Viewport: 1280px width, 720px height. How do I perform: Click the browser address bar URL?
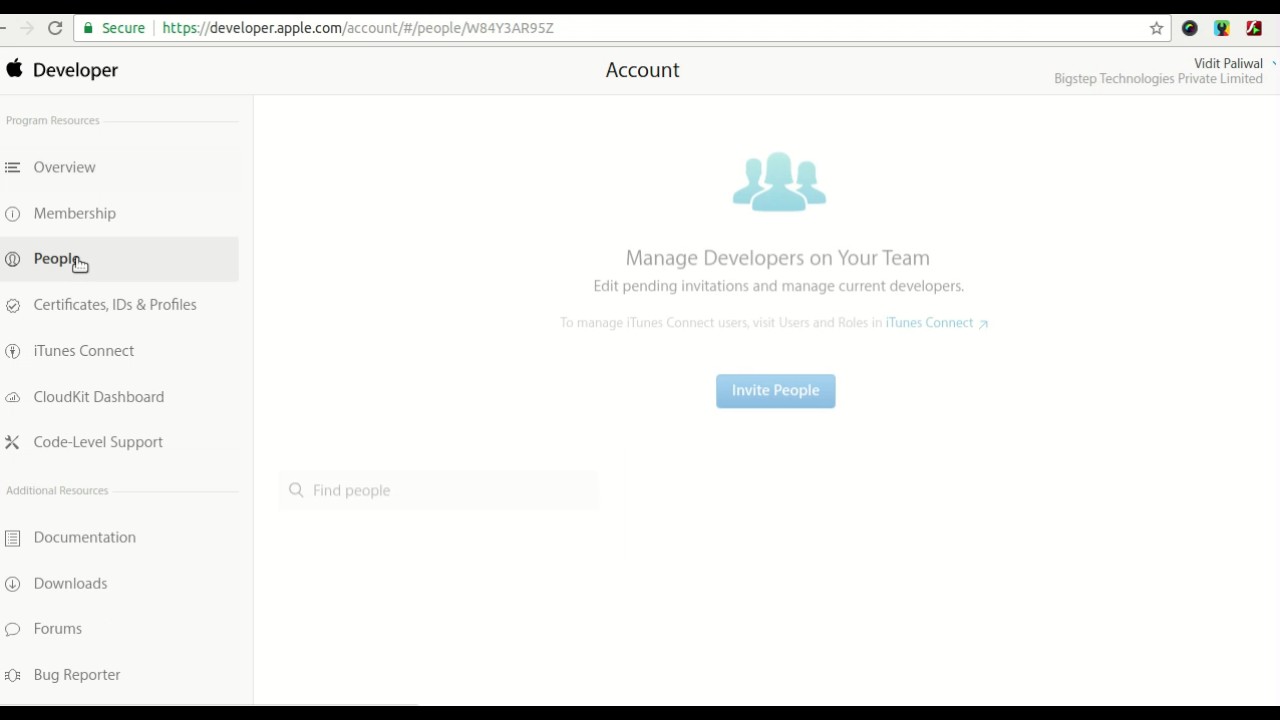(358, 28)
